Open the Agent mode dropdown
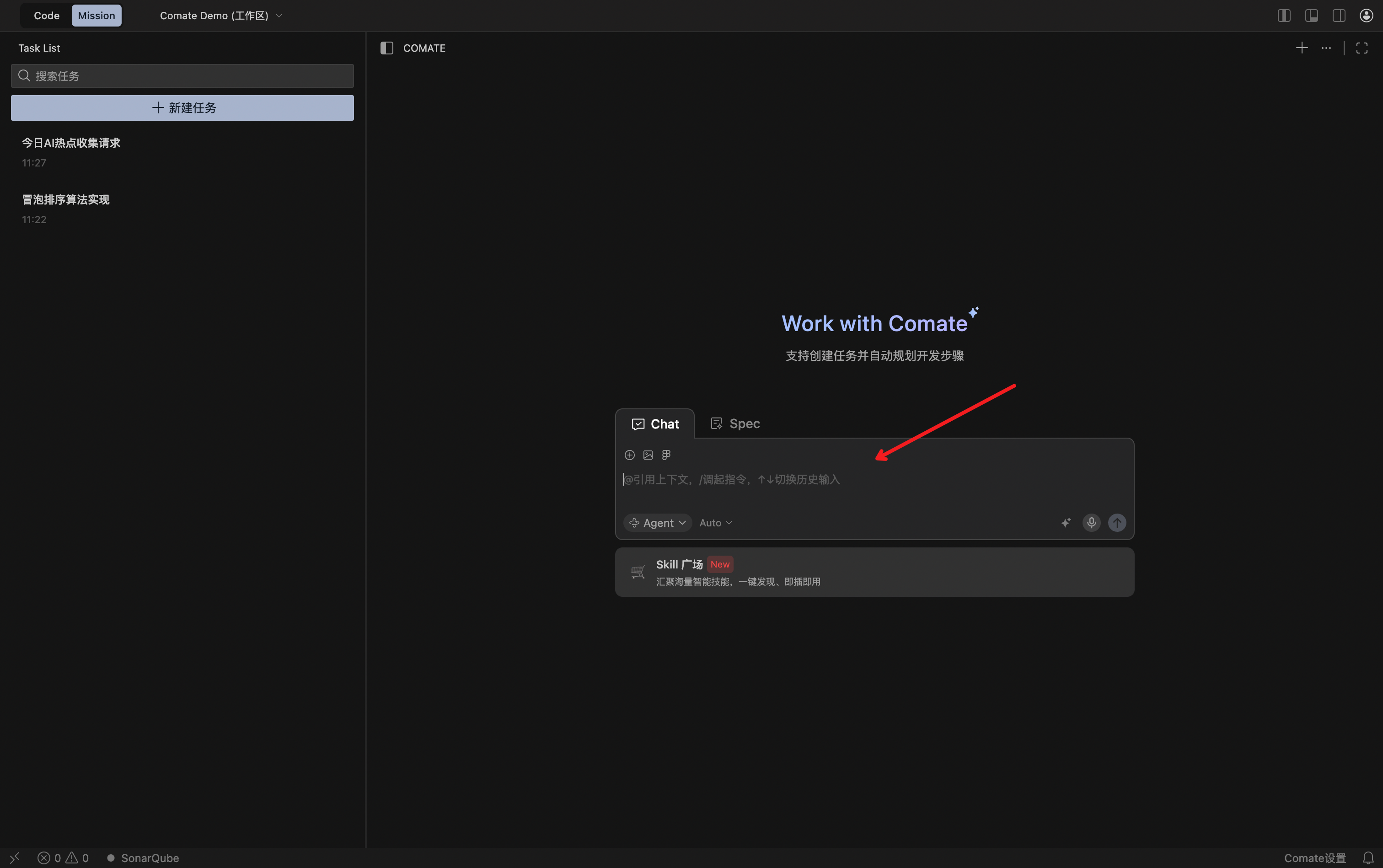Screen dimensions: 1383x868 point(658,523)
